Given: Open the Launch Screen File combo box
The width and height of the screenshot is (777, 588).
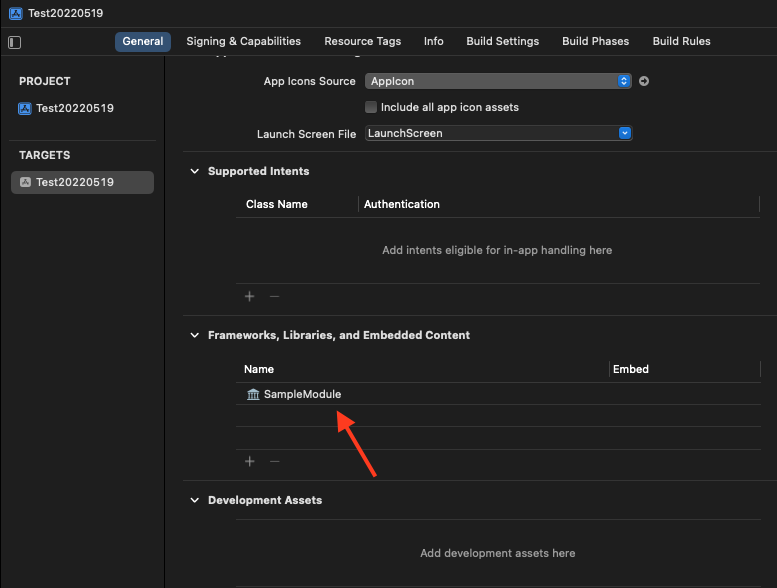Looking at the screenshot, I should (x=625, y=133).
